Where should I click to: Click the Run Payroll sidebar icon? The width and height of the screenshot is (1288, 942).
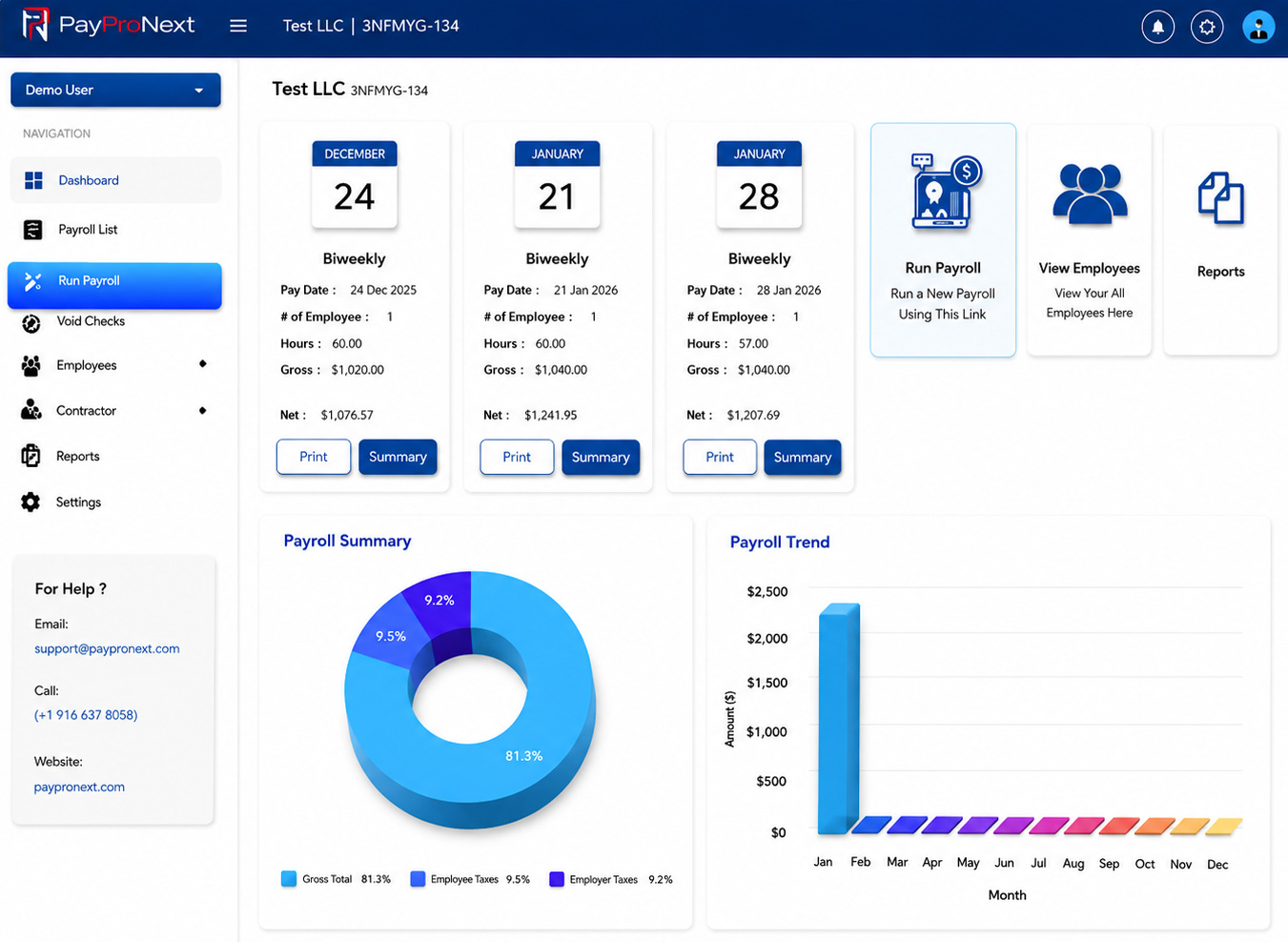(x=32, y=281)
